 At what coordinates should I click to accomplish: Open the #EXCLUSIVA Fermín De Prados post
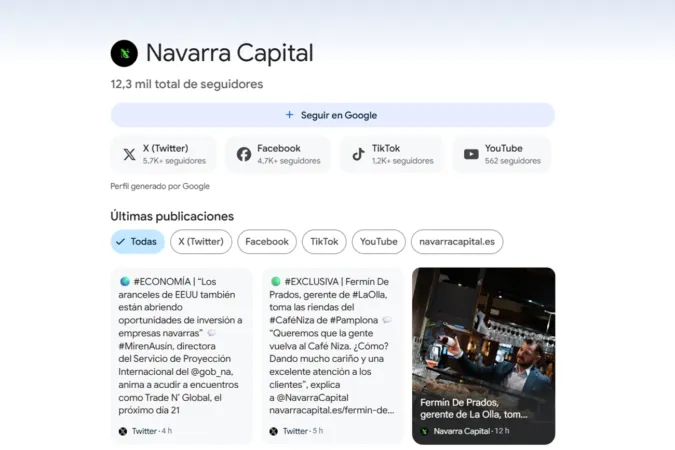tap(332, 356)
